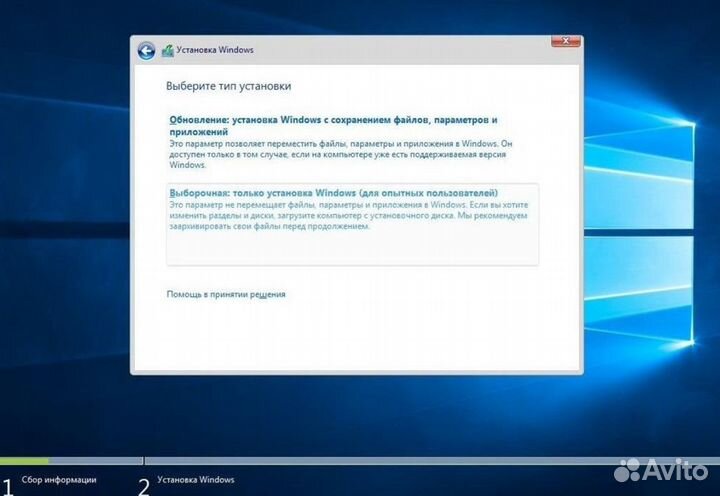Click the heading Выберите тип установки
Viewport: 720px width, 496px height.
pos(228,86)
